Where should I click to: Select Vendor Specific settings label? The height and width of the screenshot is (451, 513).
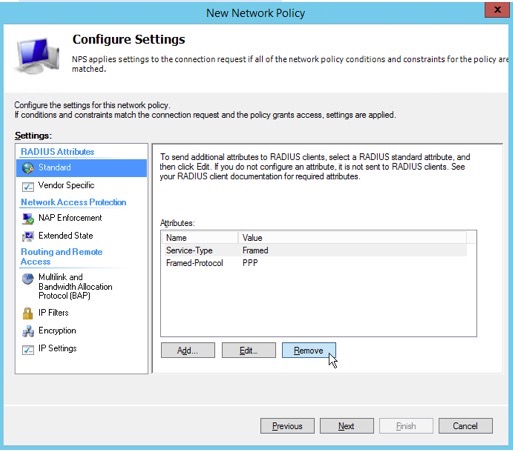(x=66, y=185)
